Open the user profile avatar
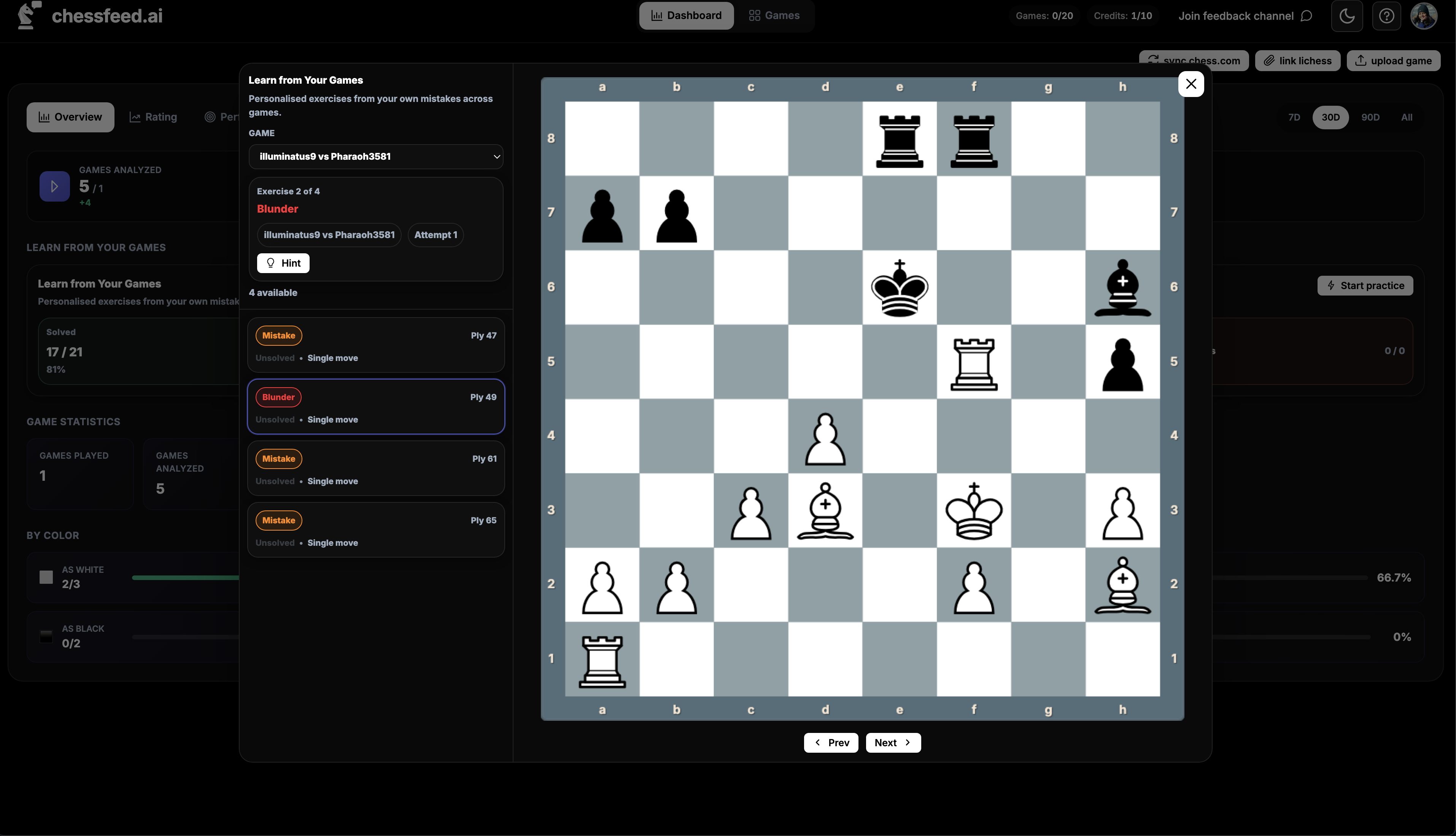1456x836 pixels. (1423, 16)
